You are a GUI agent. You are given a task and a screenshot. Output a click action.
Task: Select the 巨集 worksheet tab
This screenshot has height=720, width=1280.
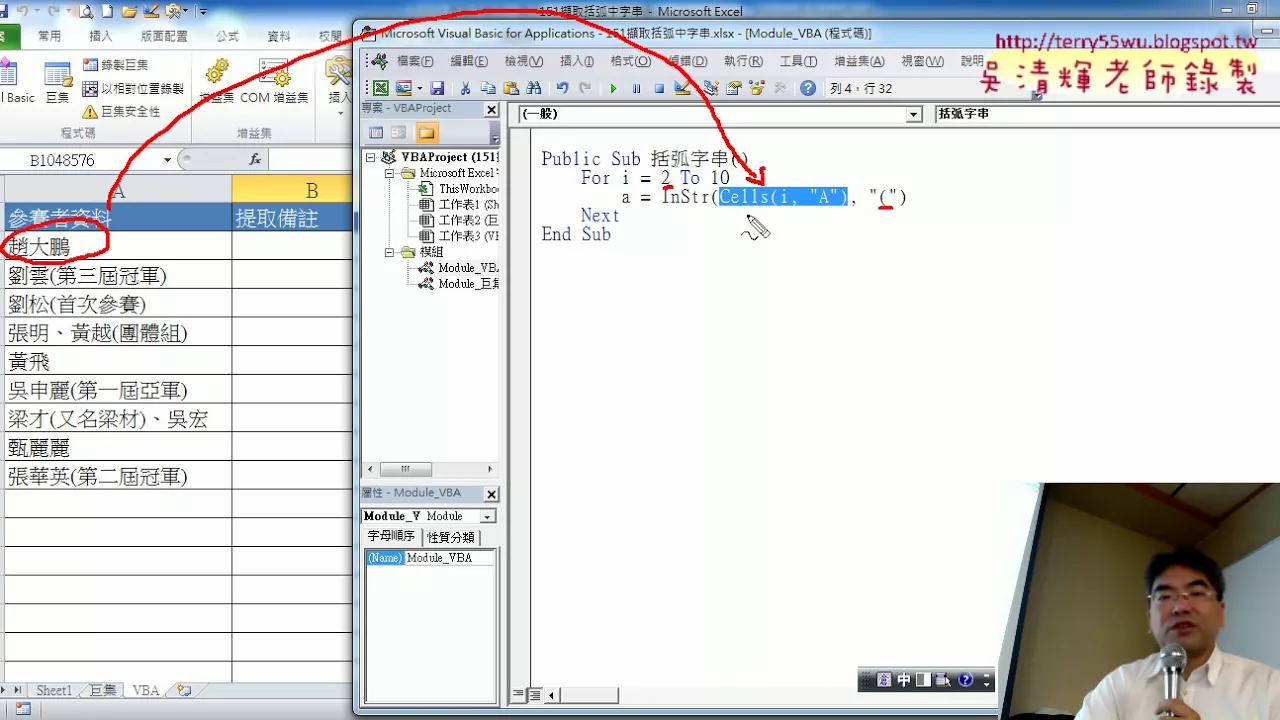[x=103, y=691]
